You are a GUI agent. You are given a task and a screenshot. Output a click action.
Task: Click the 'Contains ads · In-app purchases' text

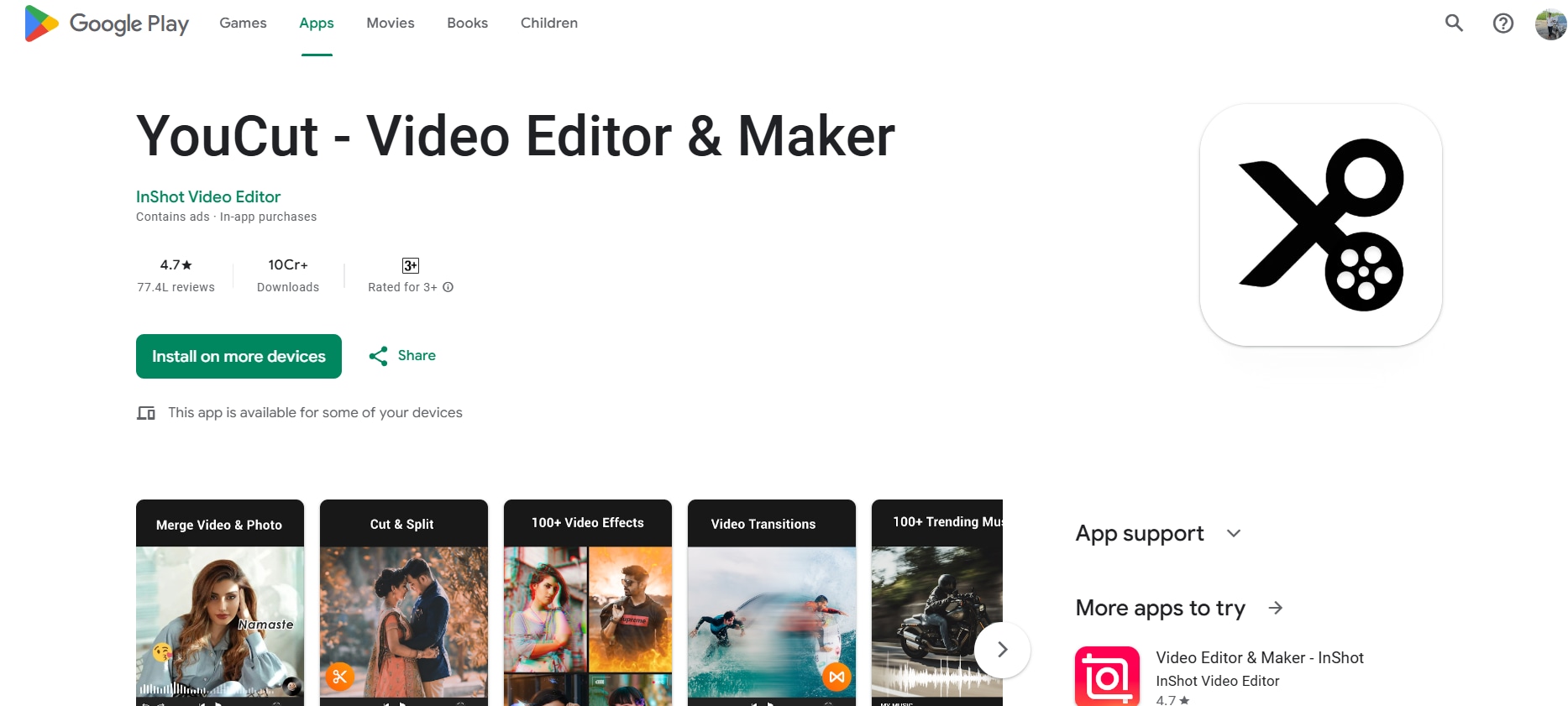[x=227, y=217]
